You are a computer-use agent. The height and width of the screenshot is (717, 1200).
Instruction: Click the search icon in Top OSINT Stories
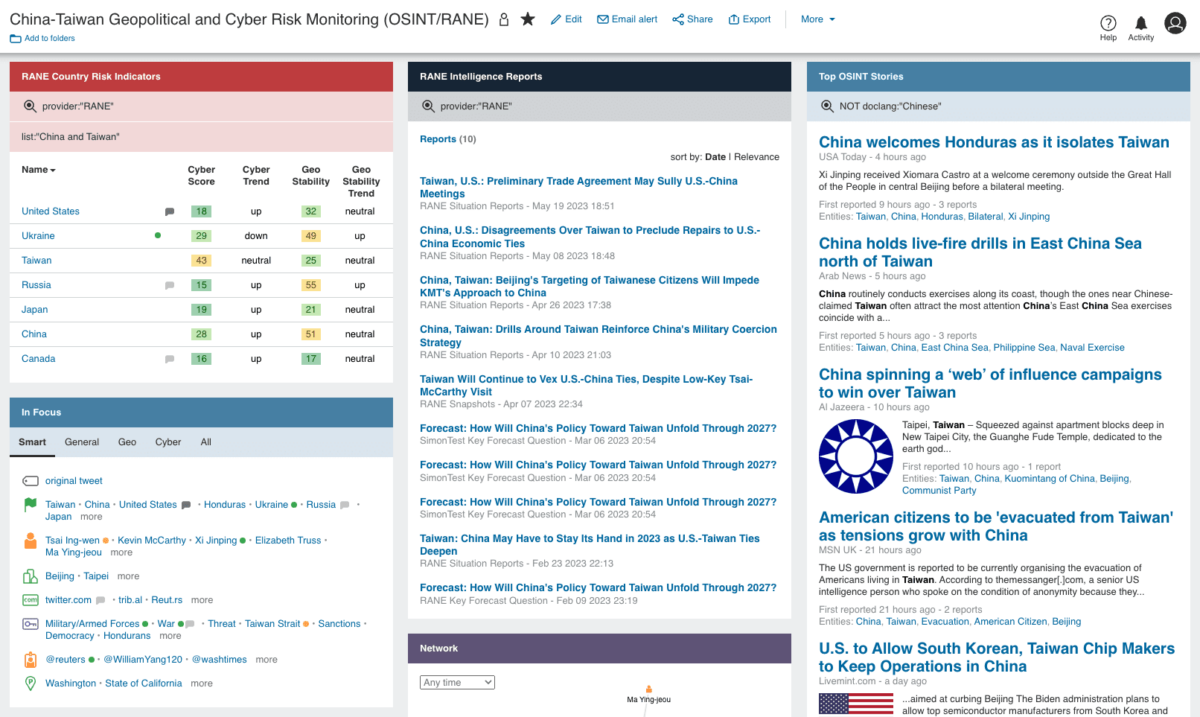827,106
